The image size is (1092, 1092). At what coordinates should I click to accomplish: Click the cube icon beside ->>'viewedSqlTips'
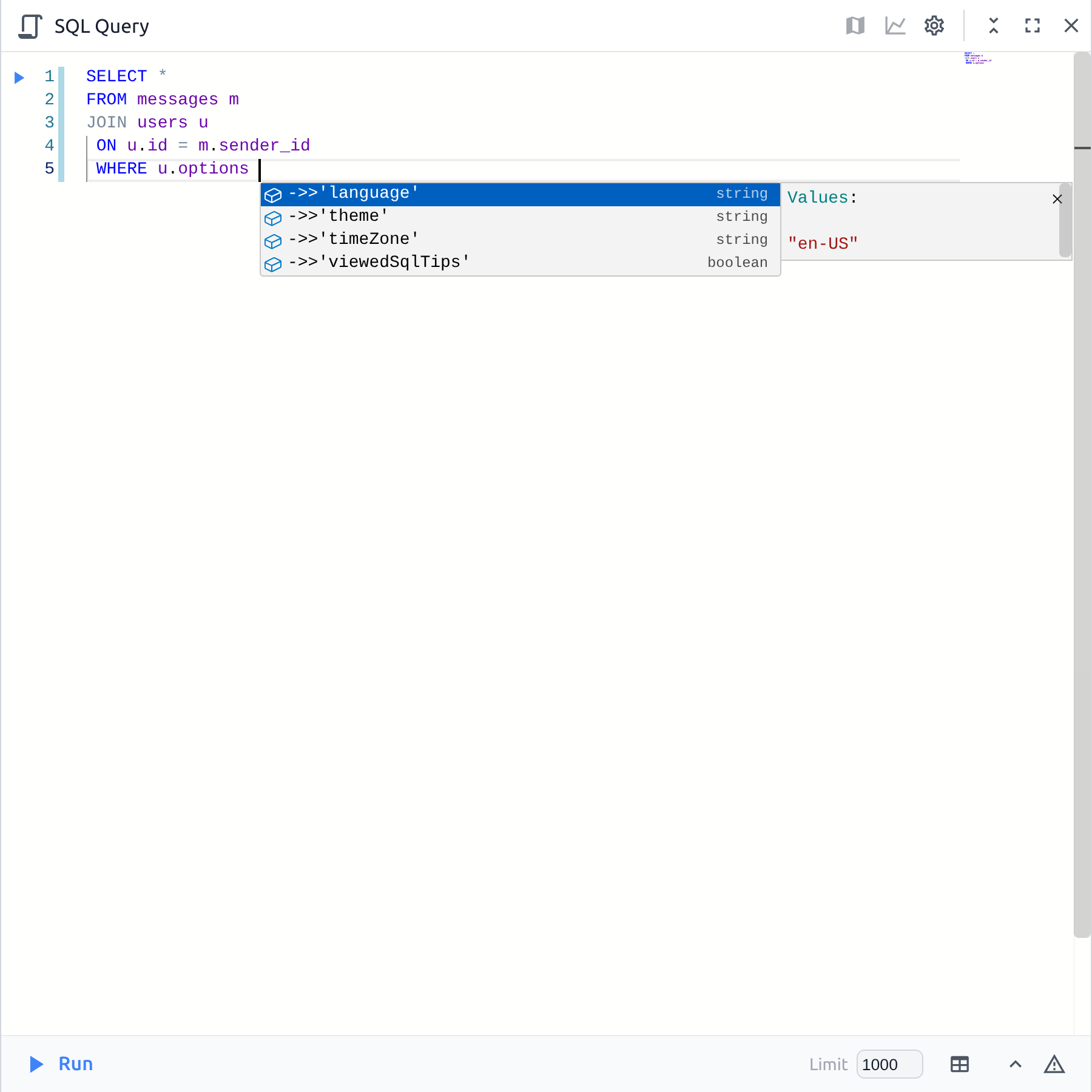[273, 264]
